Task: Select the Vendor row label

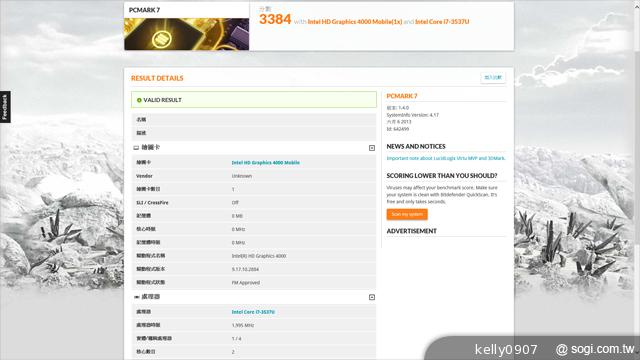Action: [x=144, y=176]
